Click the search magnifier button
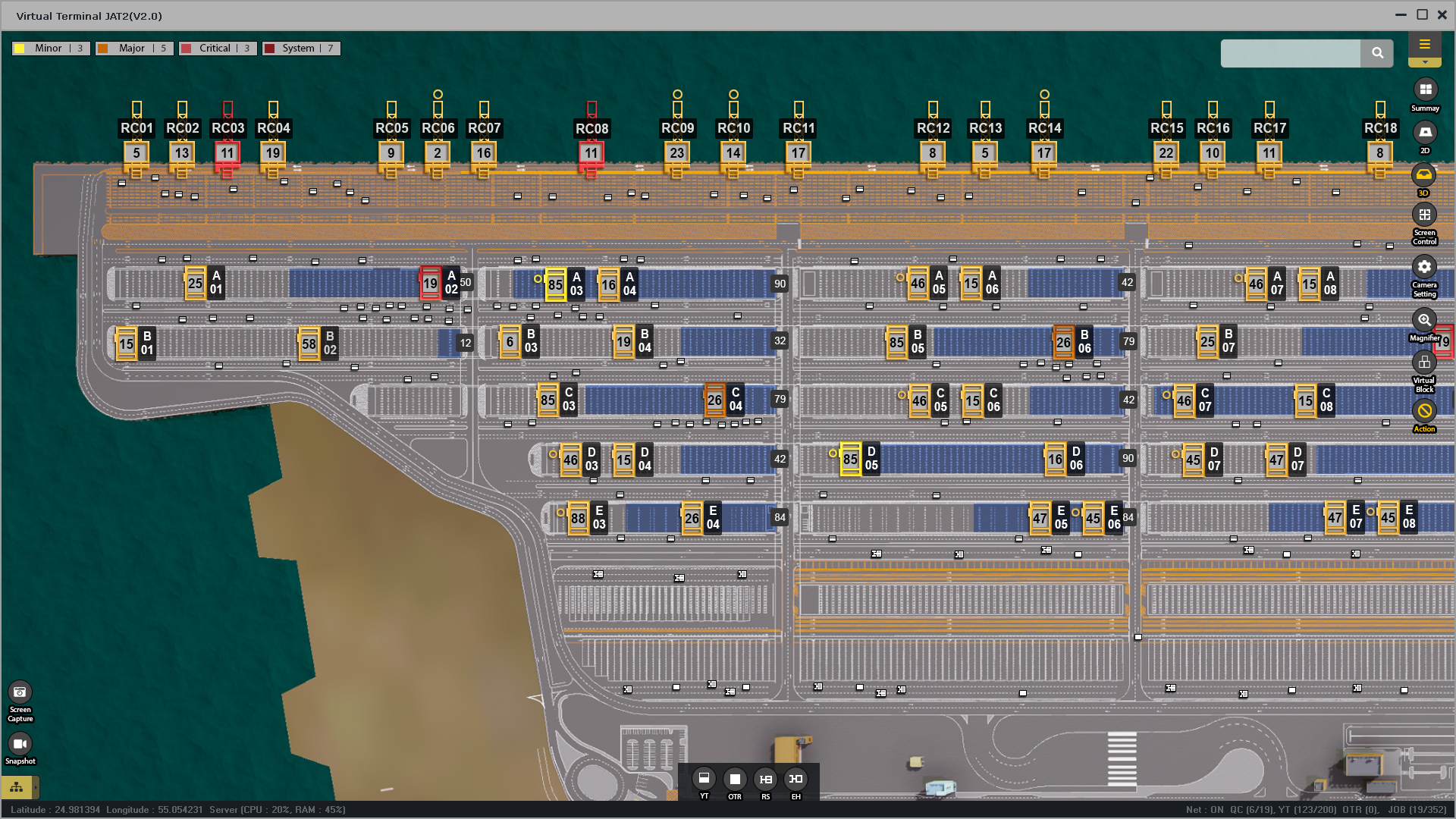The image size is (1456, 819). (x=1377, y=53)
